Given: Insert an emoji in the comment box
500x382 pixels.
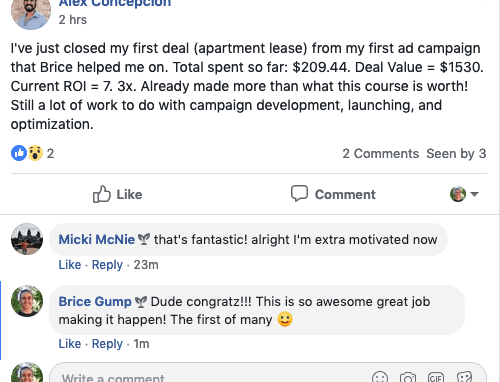Looking at the screenshot, I should point(380,377).
